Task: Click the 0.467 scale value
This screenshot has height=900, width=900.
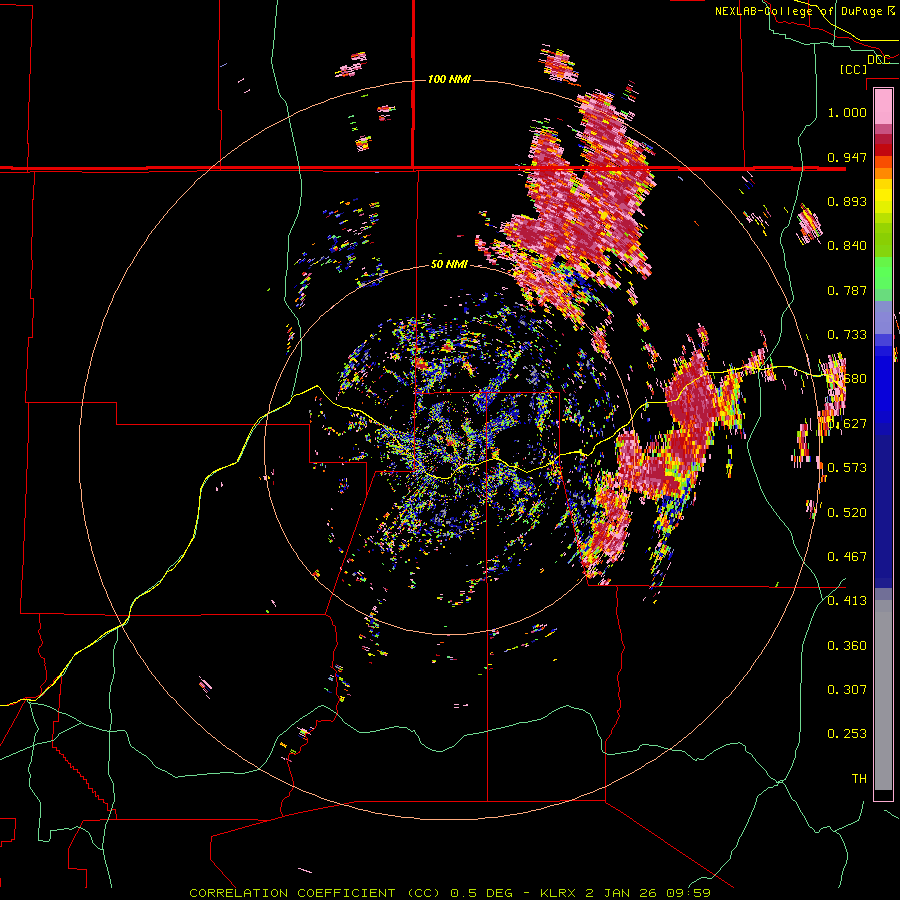Action: pos(847,557)
